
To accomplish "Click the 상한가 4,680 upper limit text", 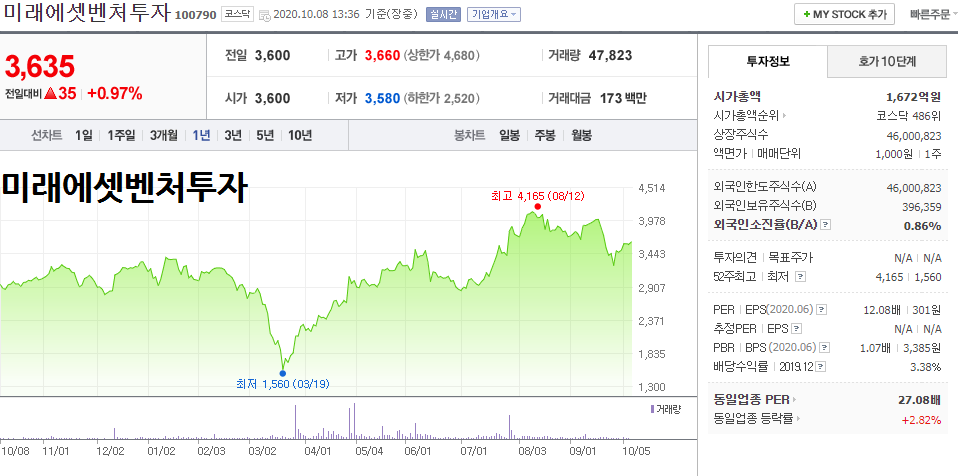I will point(442,56).
